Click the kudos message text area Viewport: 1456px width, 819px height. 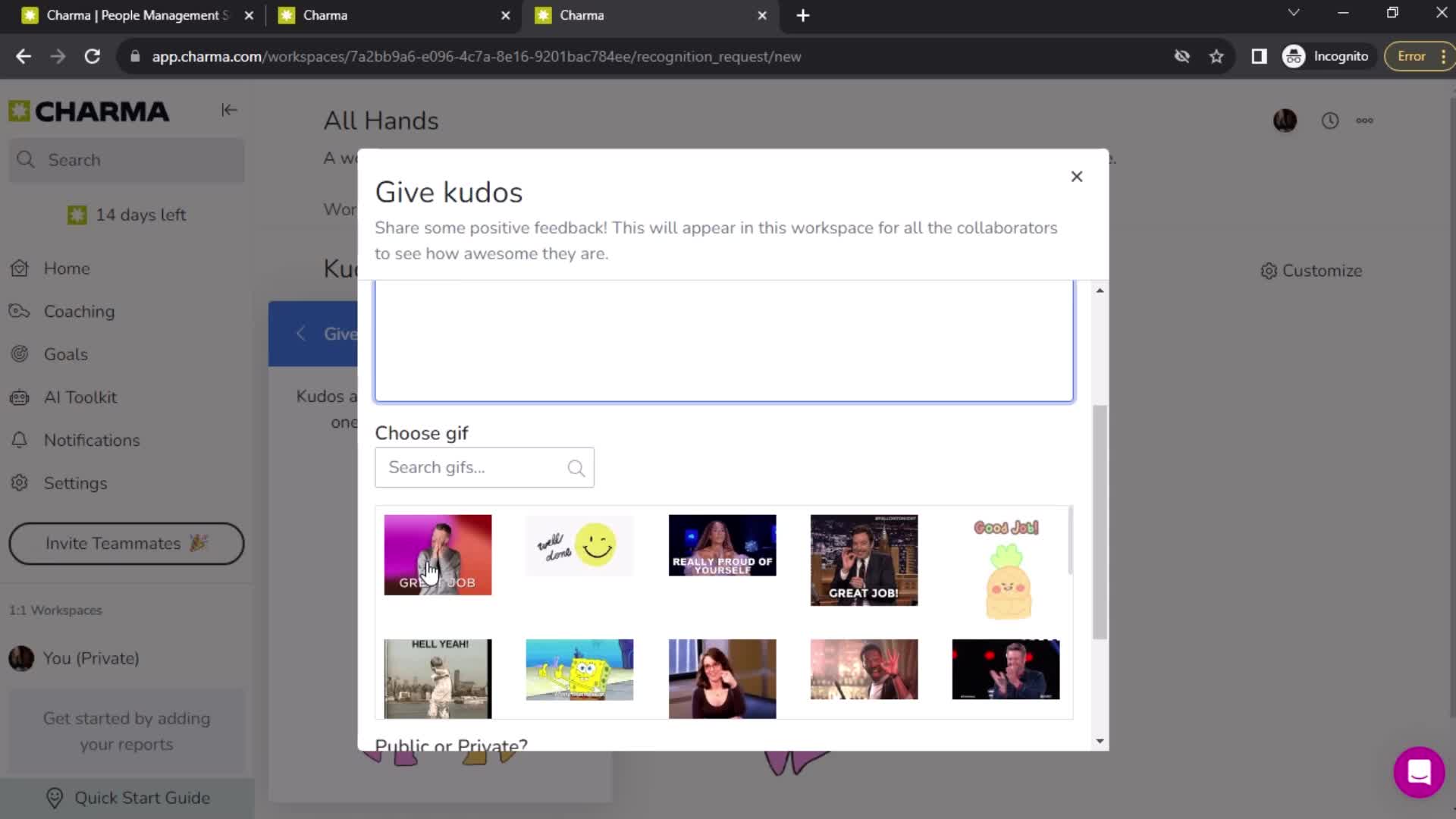pos(725,339)
